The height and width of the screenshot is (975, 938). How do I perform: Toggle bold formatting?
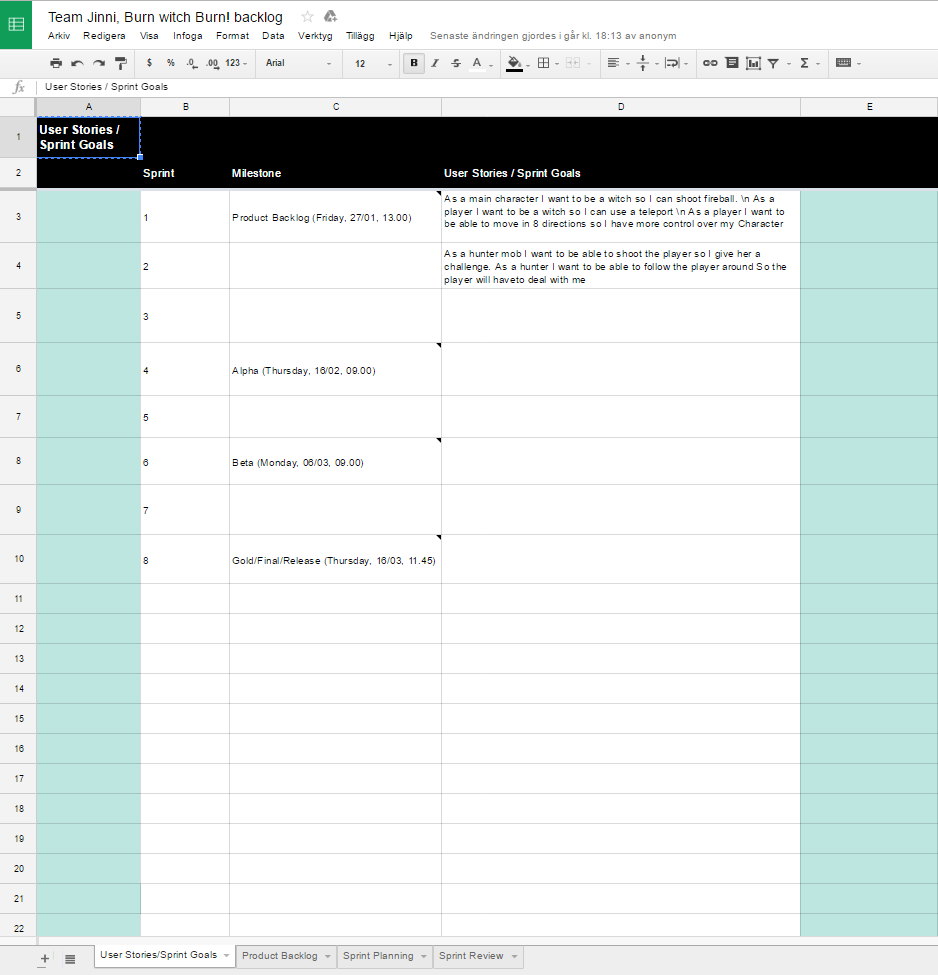[x=413, y=63]
